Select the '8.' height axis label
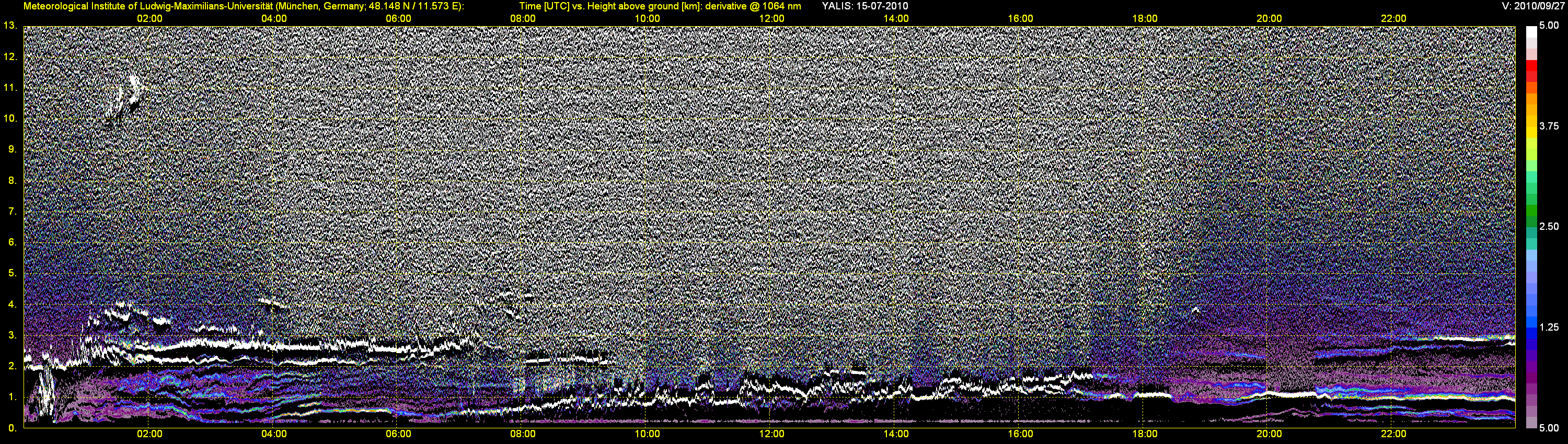This screenshot has width=1568, height=444. [x=12, y=180]
